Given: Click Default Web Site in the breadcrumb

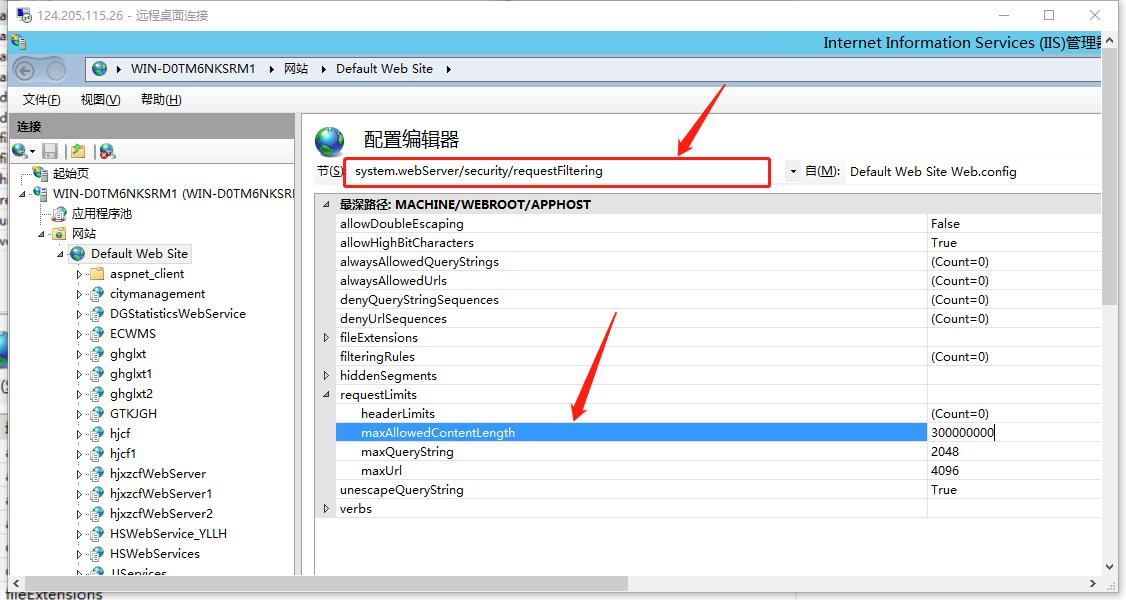Looking at the screenshot, I should 384,69.
